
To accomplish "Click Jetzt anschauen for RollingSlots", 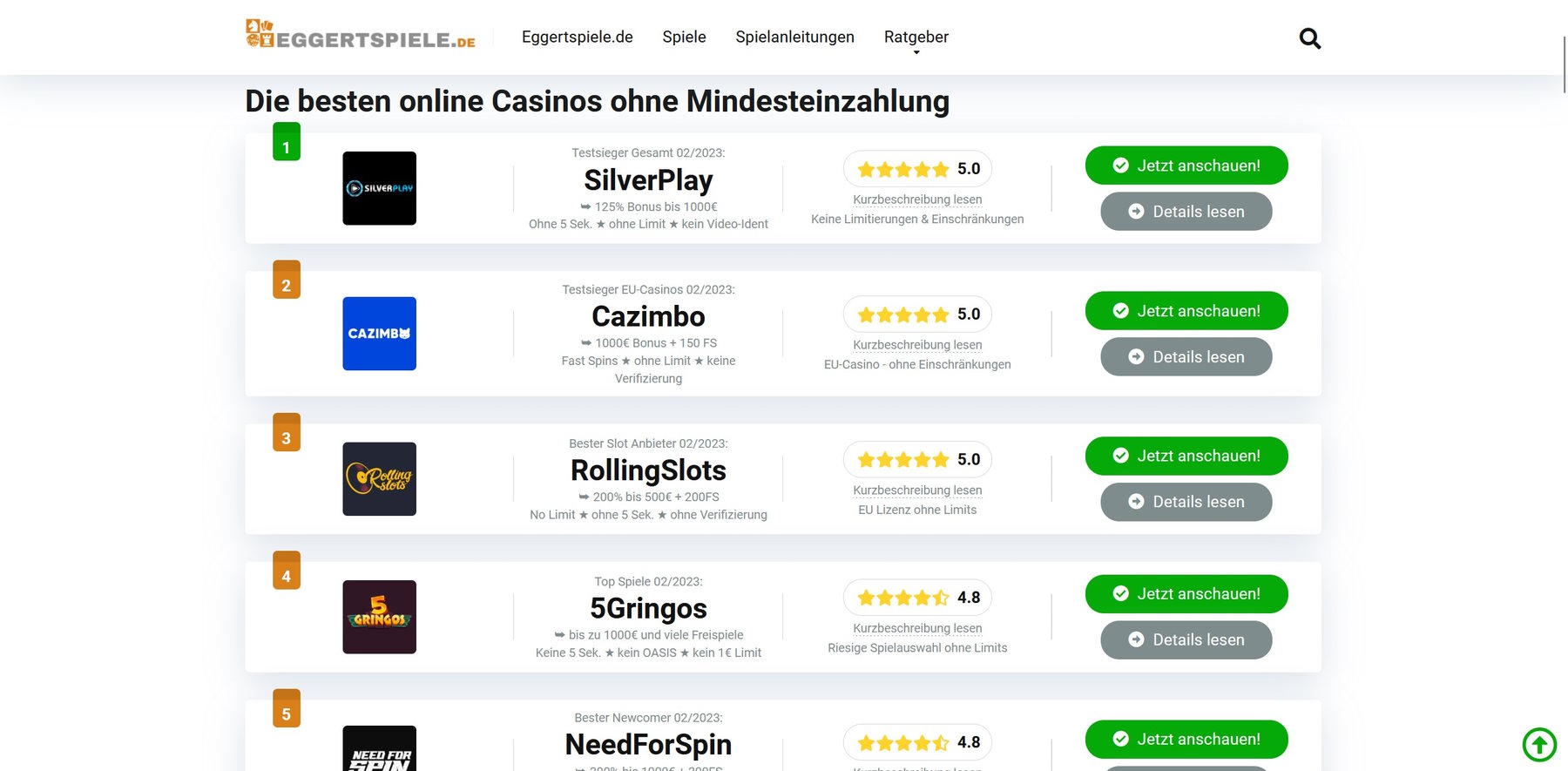I will coord(1186,456).
